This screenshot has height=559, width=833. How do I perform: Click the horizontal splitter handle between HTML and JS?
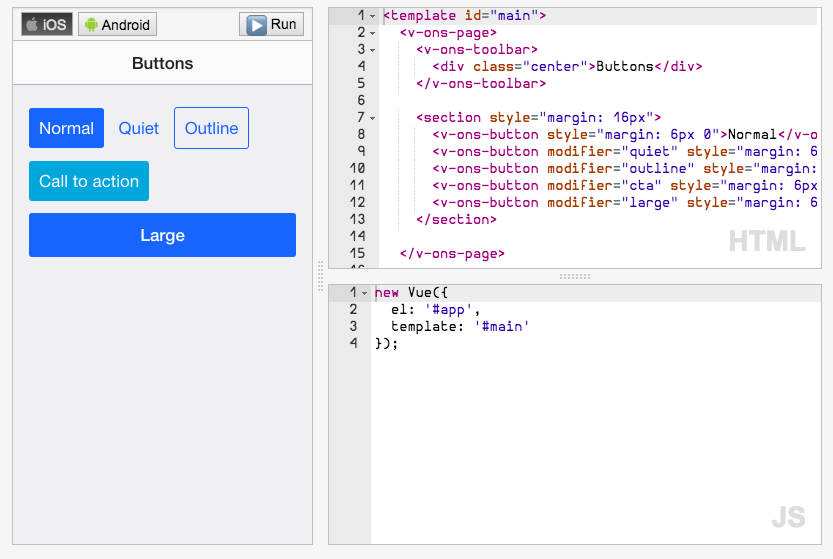[575, 276]
